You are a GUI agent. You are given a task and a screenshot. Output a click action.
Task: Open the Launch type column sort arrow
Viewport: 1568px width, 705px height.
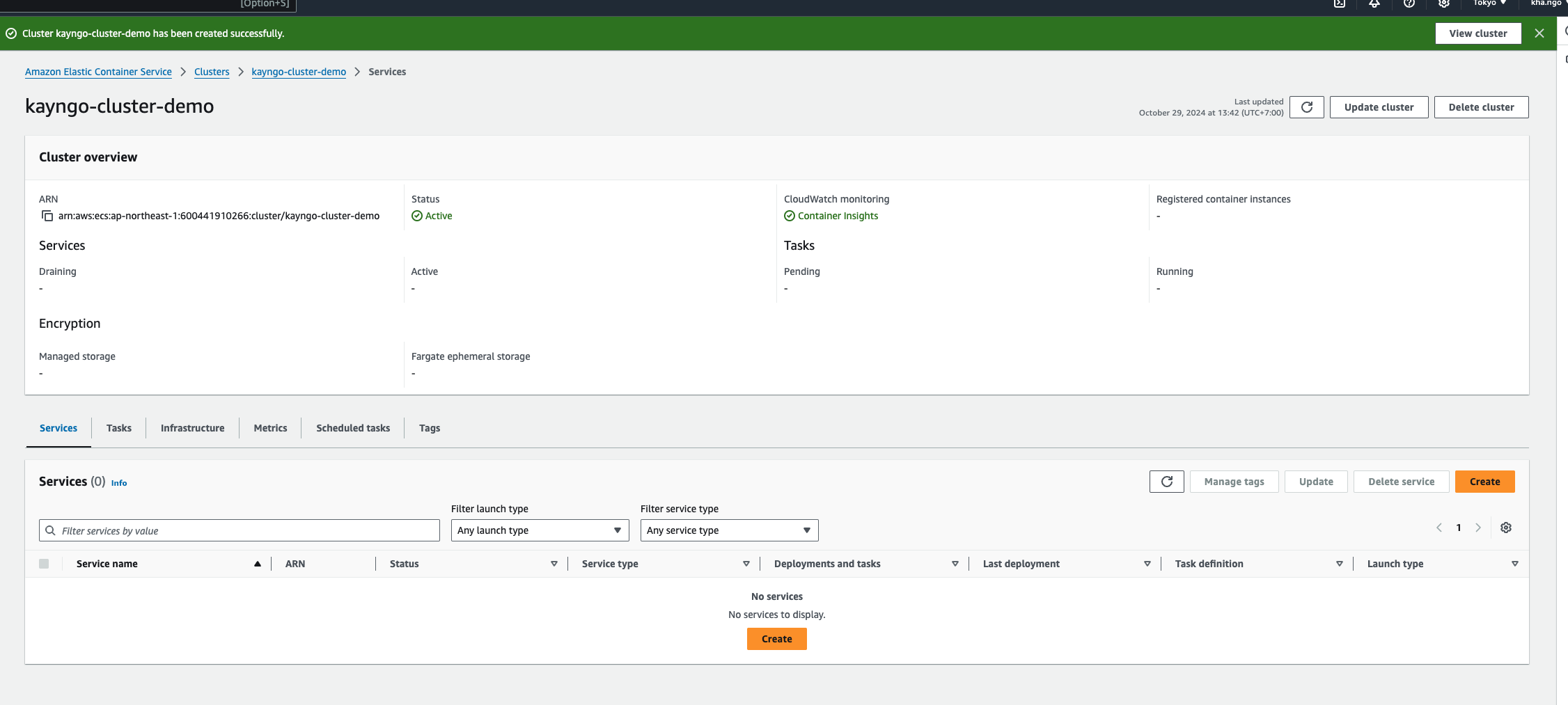(1515, 564)
